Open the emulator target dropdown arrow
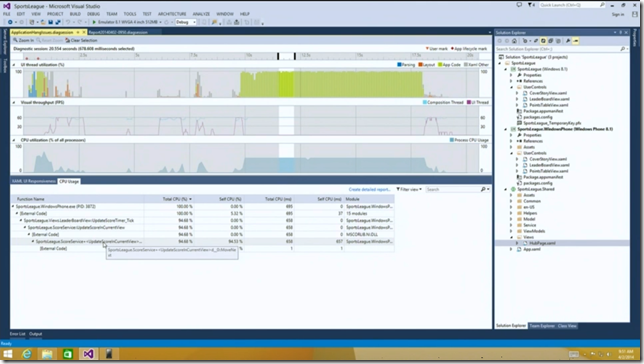Screen dimensions: 644x364 161,22
